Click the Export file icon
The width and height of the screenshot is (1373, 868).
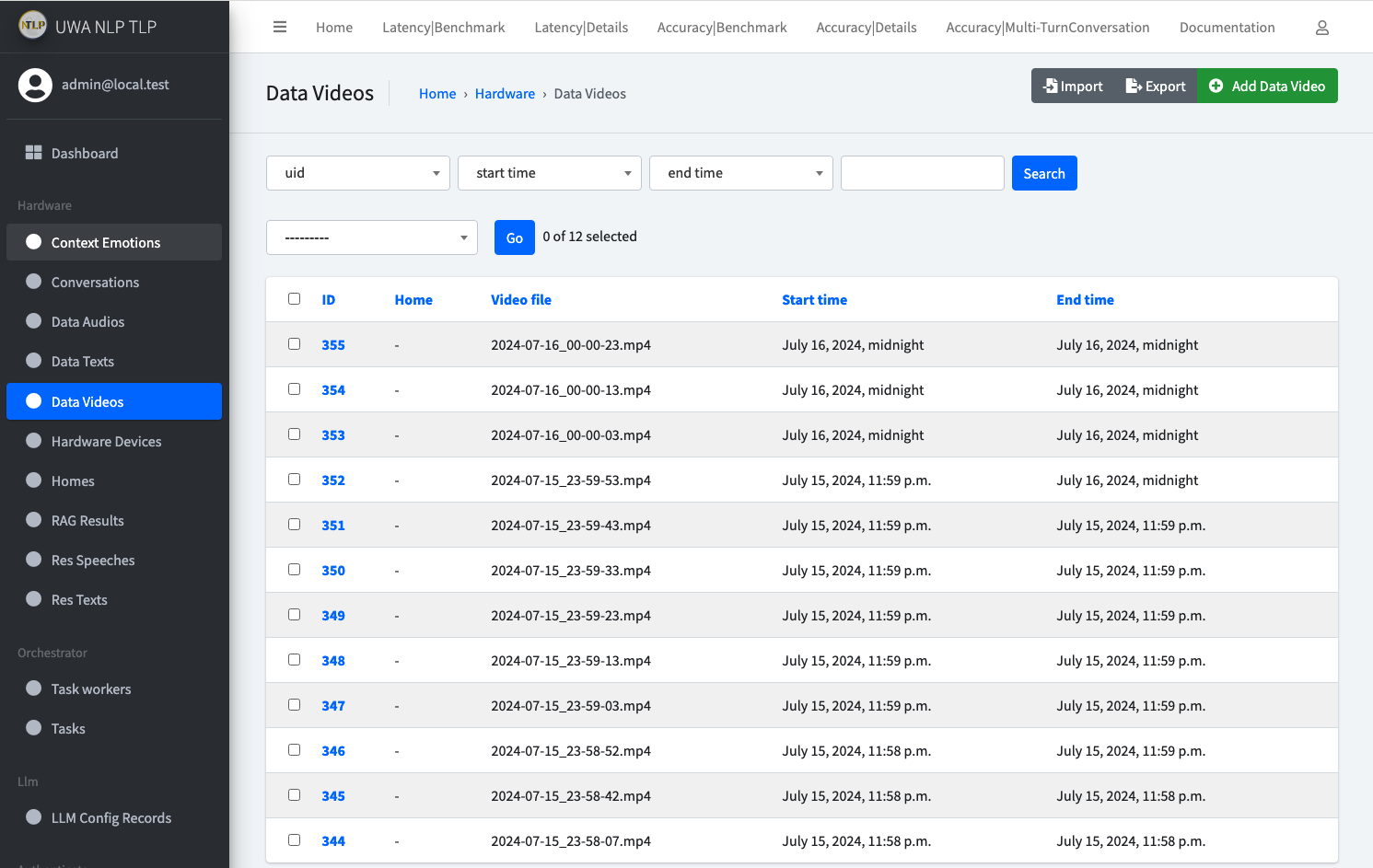pos(1134,86)
